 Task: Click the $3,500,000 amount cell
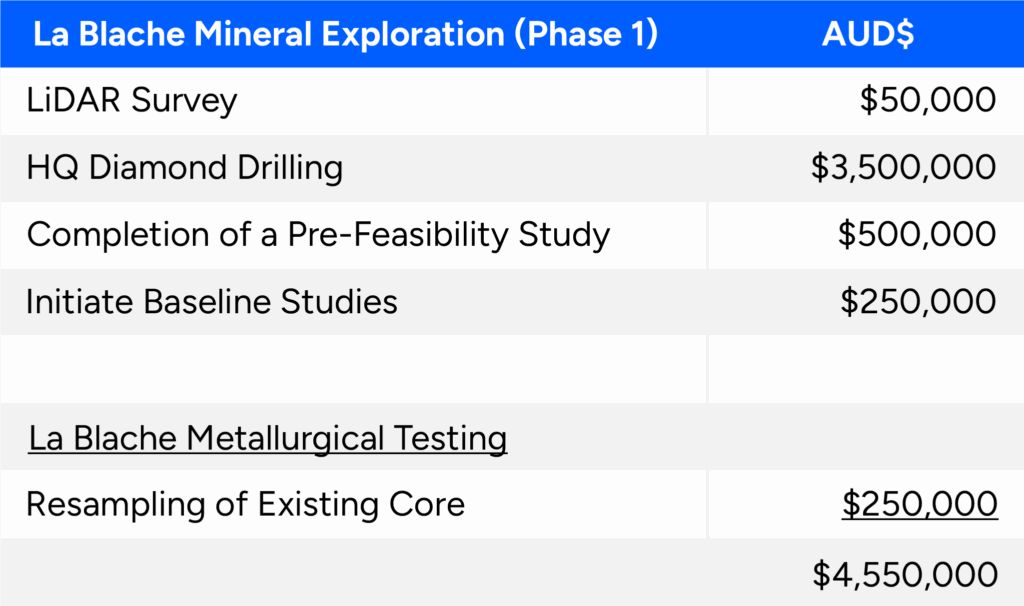click(x=903, y=168)
